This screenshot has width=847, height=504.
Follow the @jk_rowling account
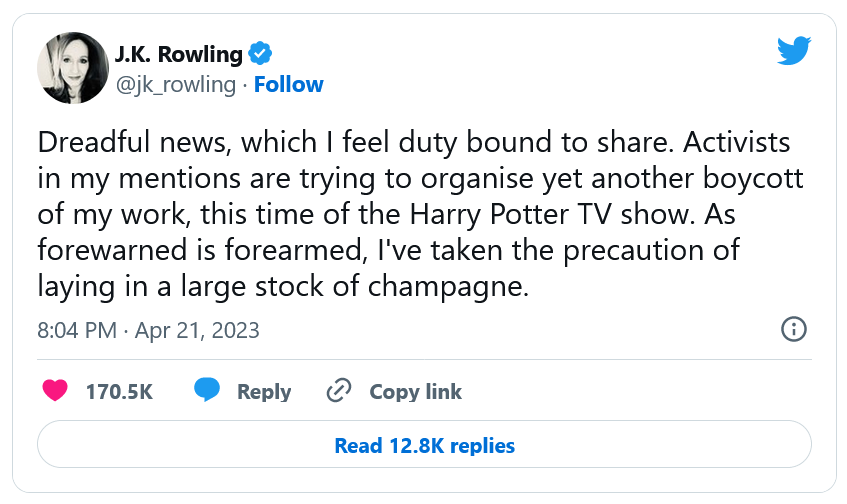pyautogui.click(x=288, y=84)
